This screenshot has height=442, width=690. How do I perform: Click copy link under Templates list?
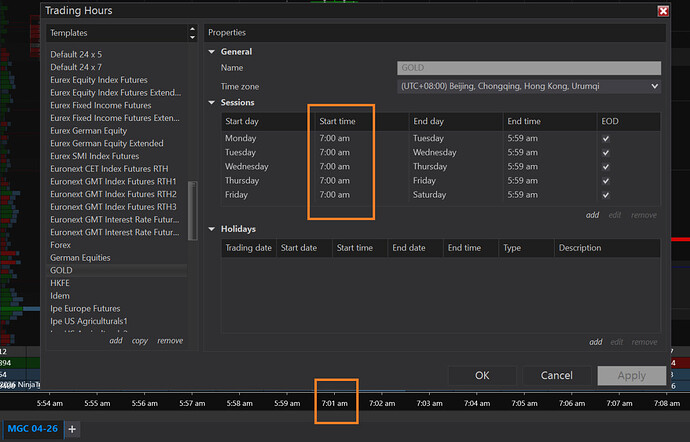tap(140, 341)
